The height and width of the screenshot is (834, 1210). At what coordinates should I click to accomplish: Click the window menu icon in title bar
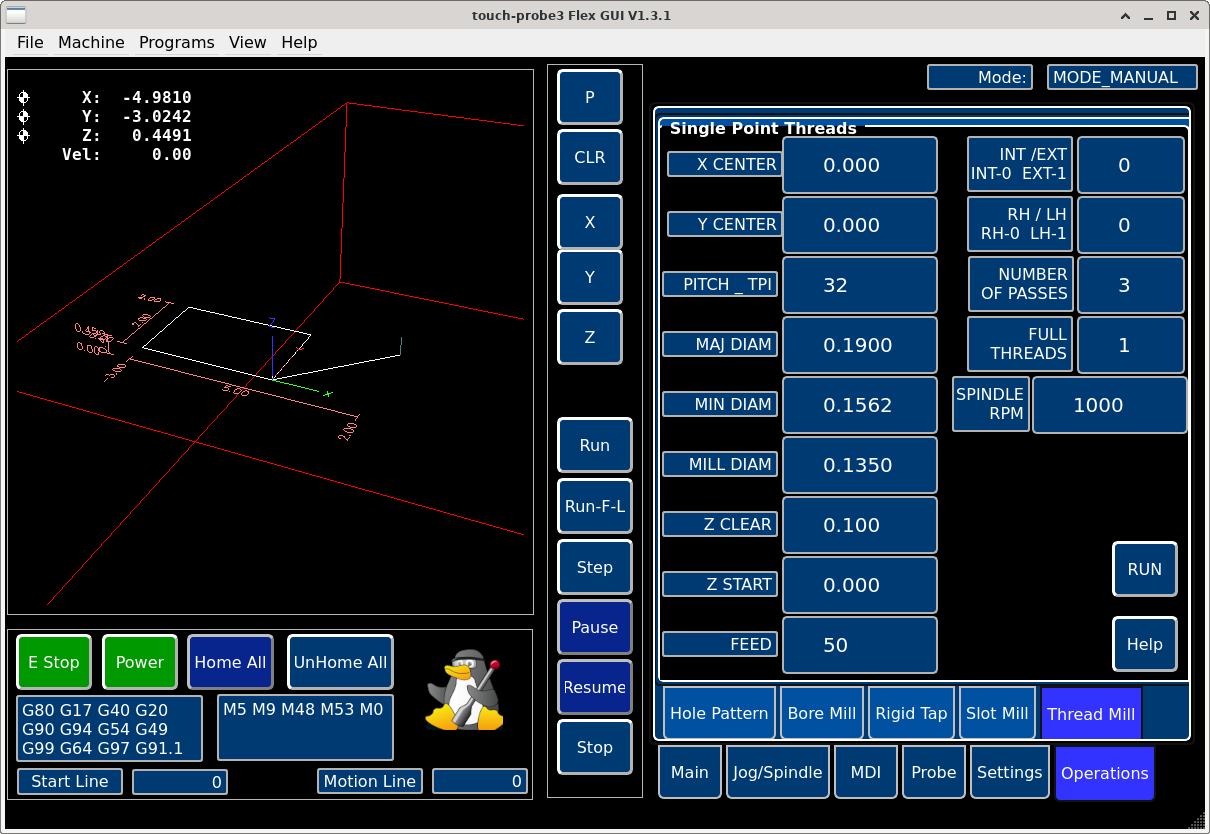click(18, 15)
